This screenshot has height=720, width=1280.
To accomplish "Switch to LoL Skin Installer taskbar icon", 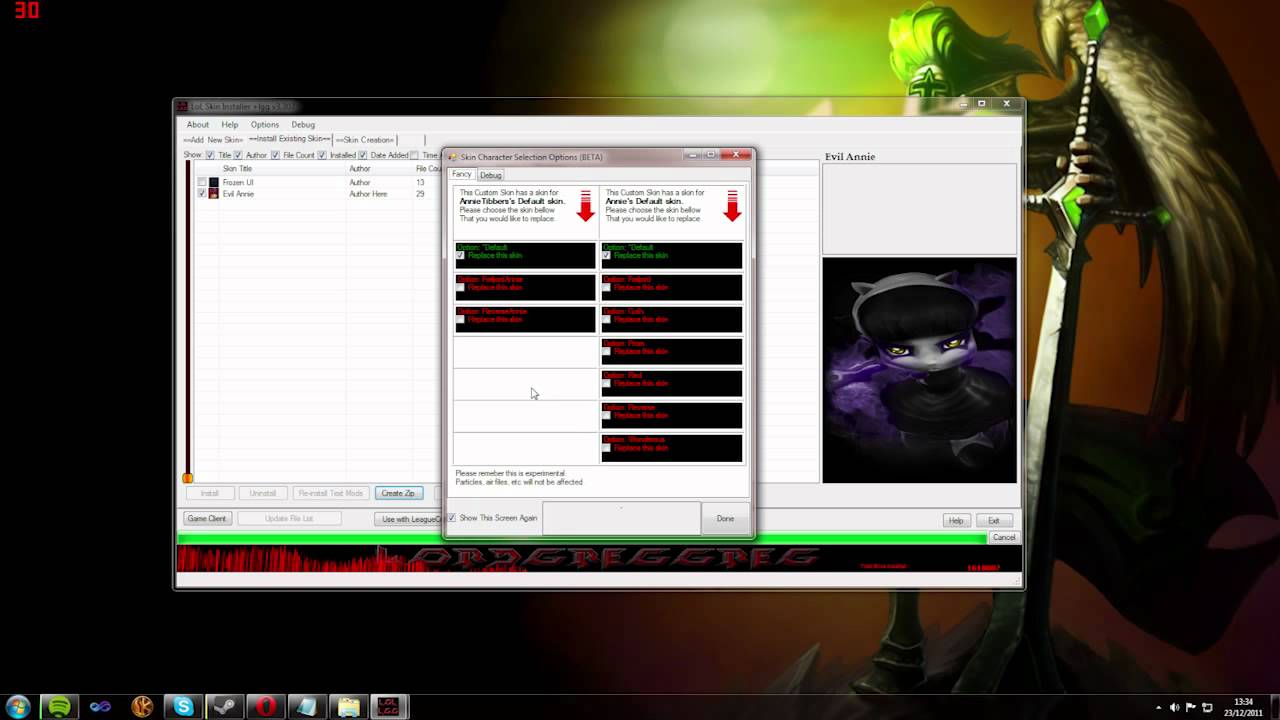I will pyautogui.click(x=389, y=707).
